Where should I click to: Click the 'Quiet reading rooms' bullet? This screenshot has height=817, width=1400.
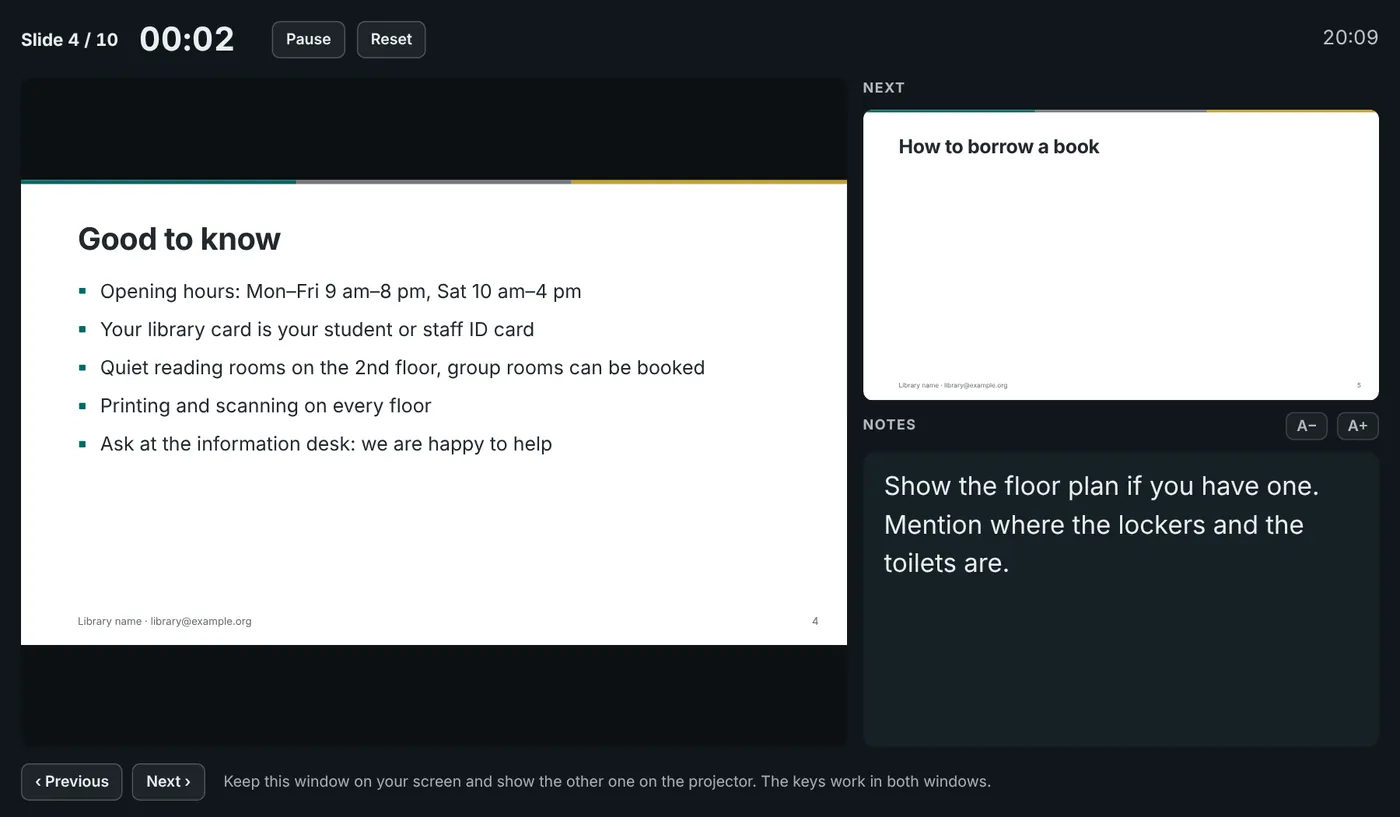pos(402,368)
